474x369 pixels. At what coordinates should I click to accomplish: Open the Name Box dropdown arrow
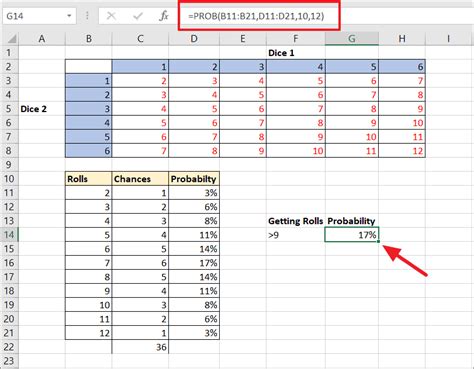click(69, 16)
